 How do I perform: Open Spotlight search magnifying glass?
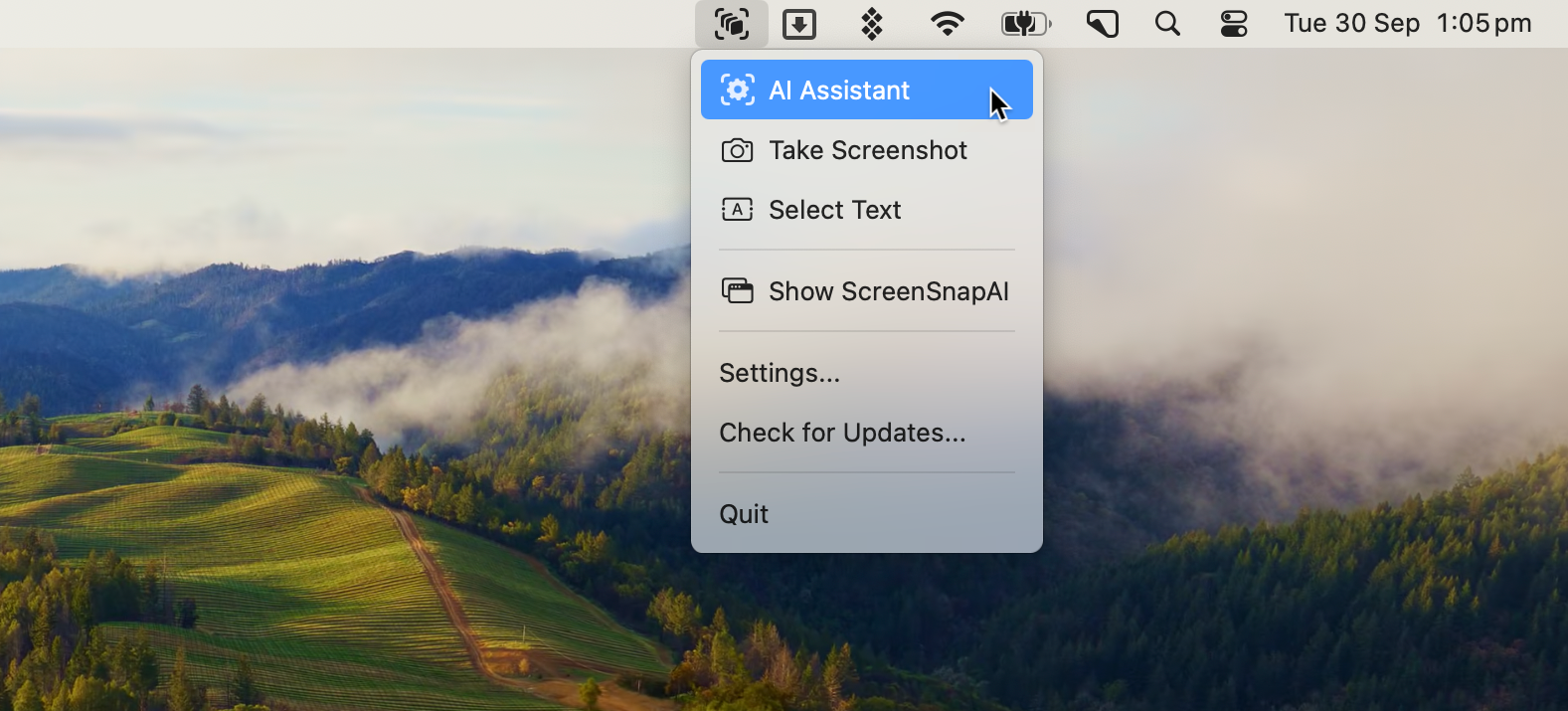click(1167, 24)
